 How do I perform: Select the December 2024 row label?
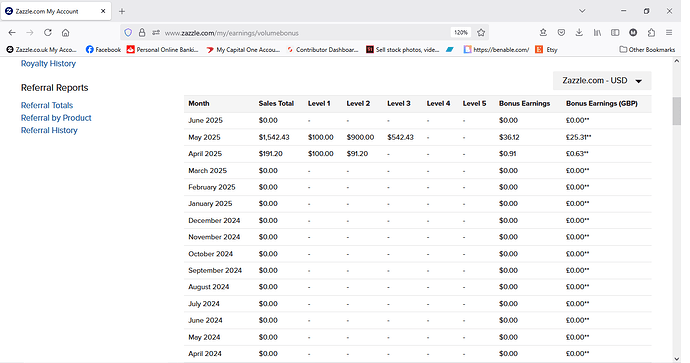(214, 220)
